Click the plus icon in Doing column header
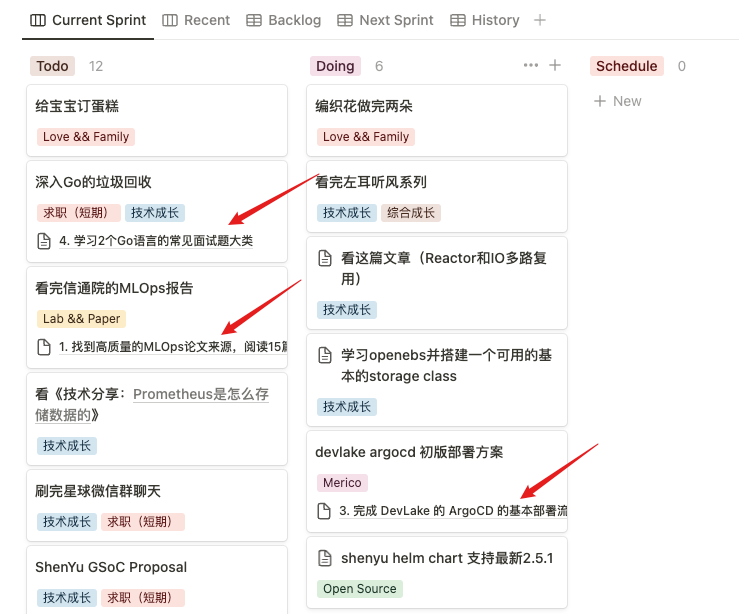 (555, 66)
